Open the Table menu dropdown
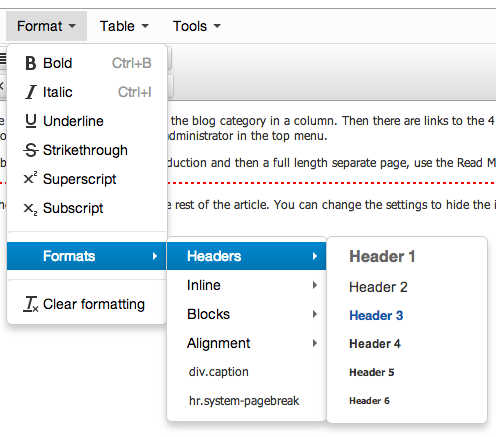Screen dimensions: 496x437 click(124, 26)
